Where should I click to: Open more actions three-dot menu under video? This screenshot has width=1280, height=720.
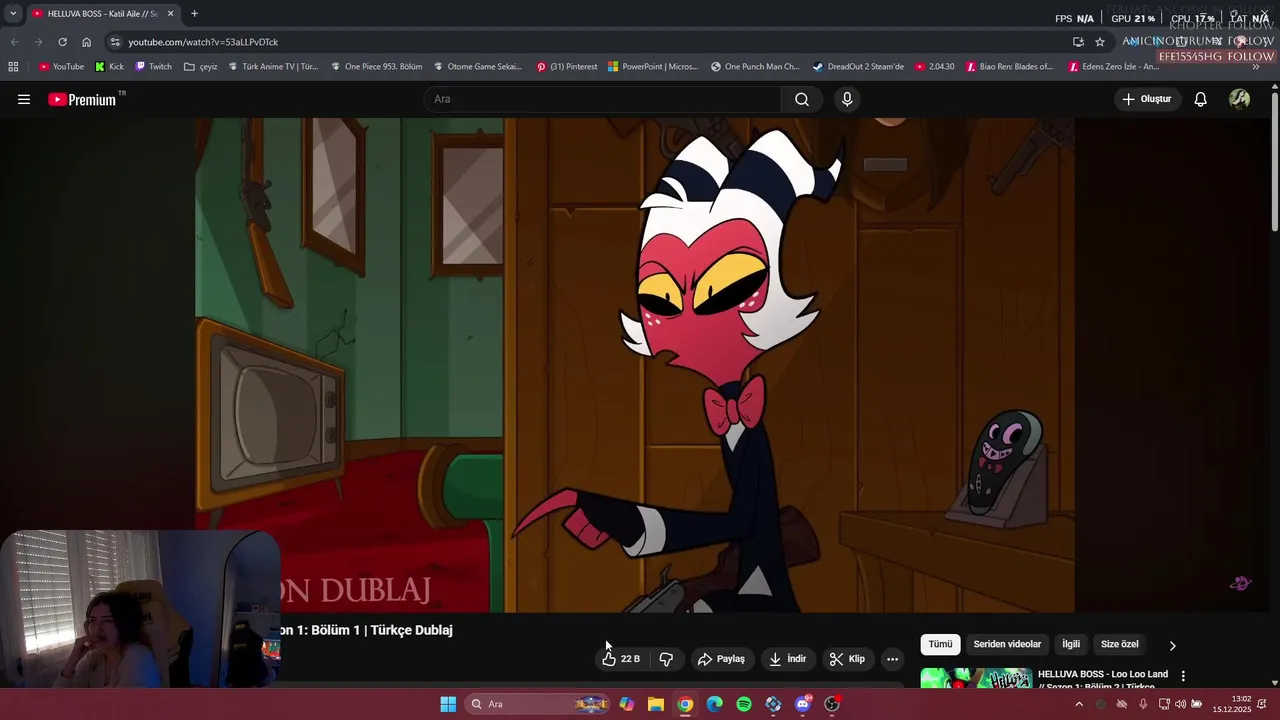click(892, 659)
